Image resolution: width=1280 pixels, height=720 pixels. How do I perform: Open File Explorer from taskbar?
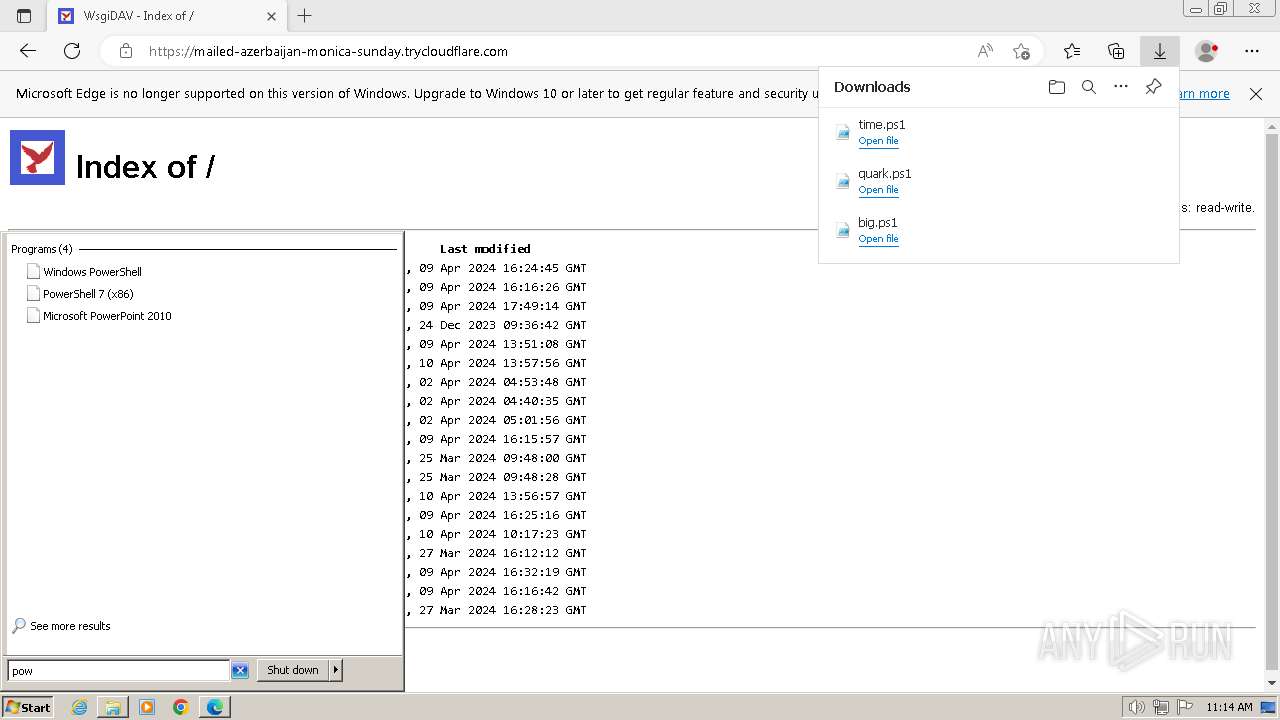113,707
